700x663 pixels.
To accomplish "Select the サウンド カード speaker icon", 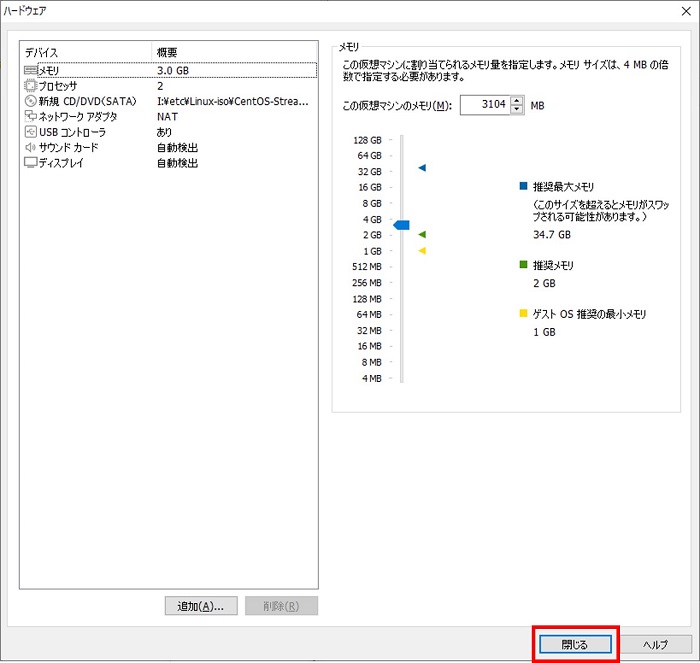I will [x=30, y=147].
